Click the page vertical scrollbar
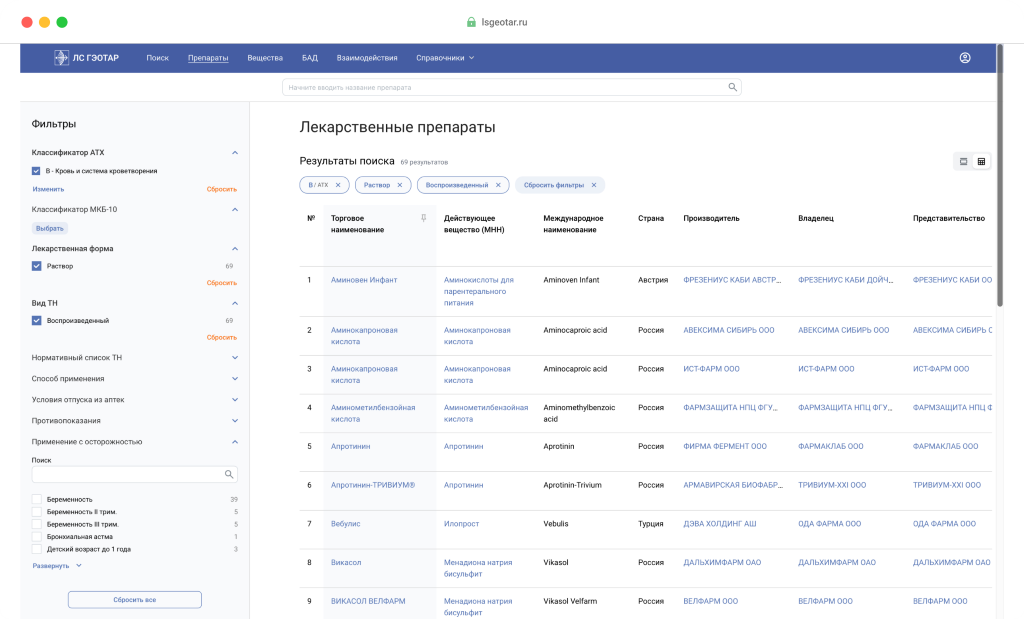 click(x=1000, y=176)
